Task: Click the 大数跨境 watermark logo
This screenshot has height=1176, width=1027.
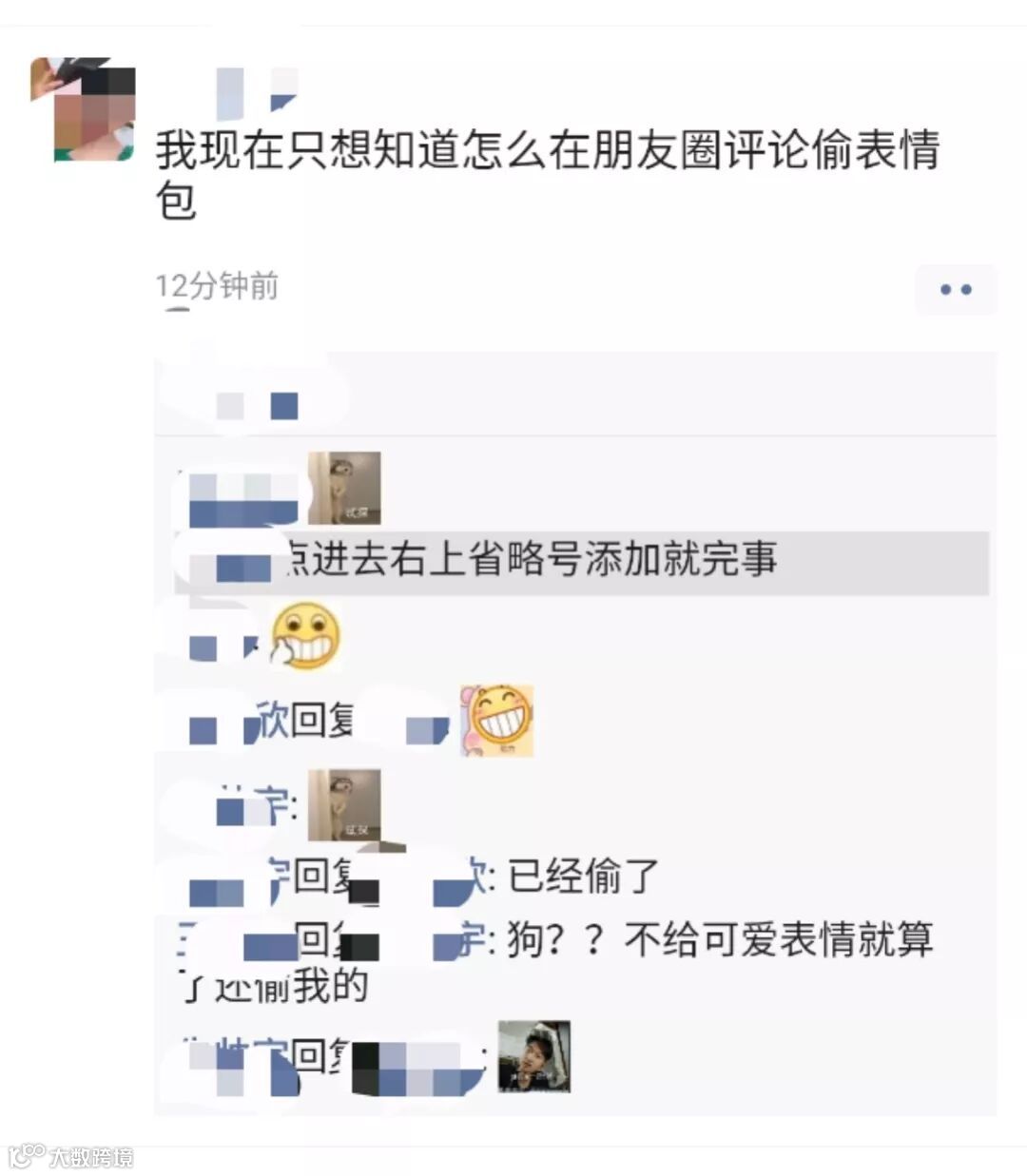Action: coord(71,1156)
